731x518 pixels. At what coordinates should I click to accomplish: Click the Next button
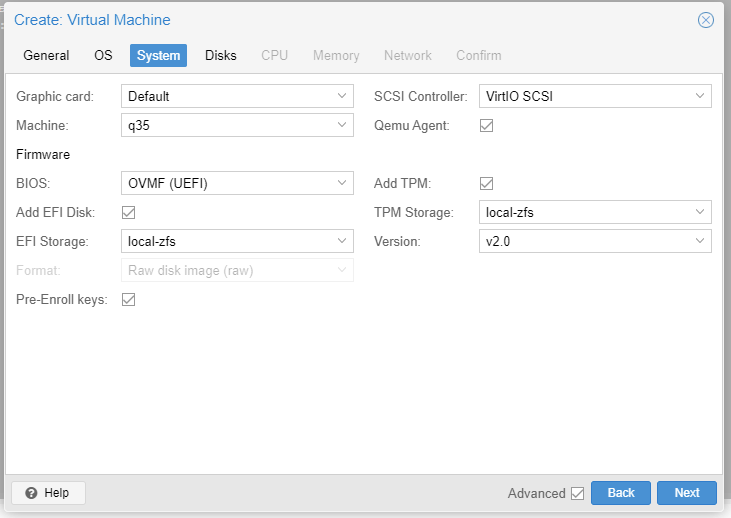tap(687, 493)
